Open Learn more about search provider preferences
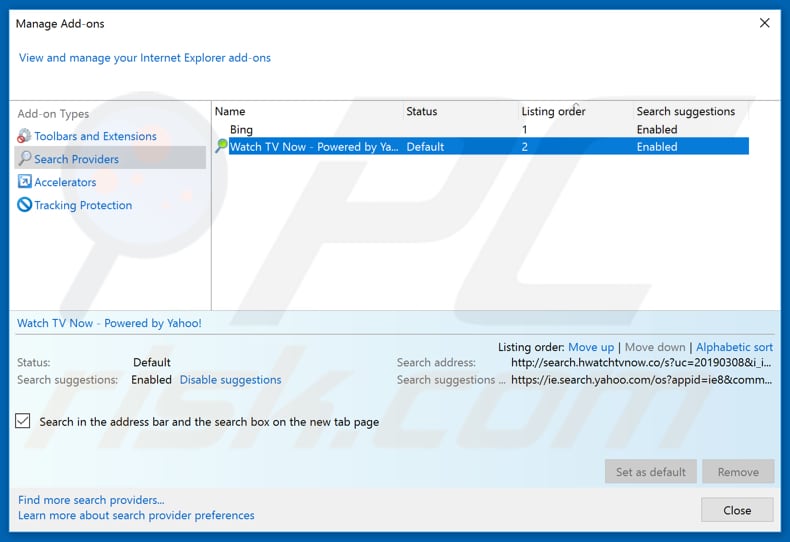790x542 pixels. tap(136, 515)
